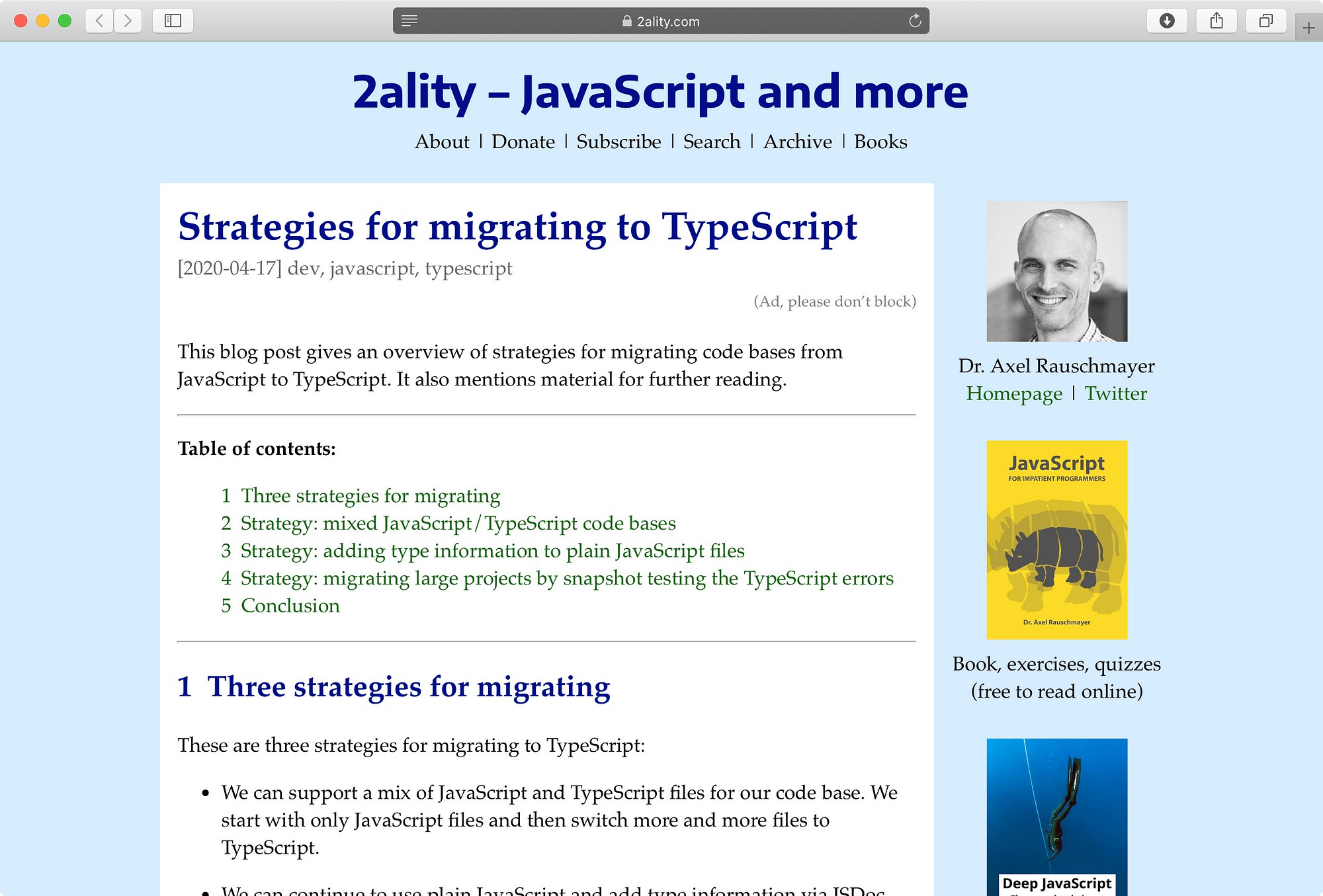
Task: Go forward with Safari's forward arrow
Action: 128,21
